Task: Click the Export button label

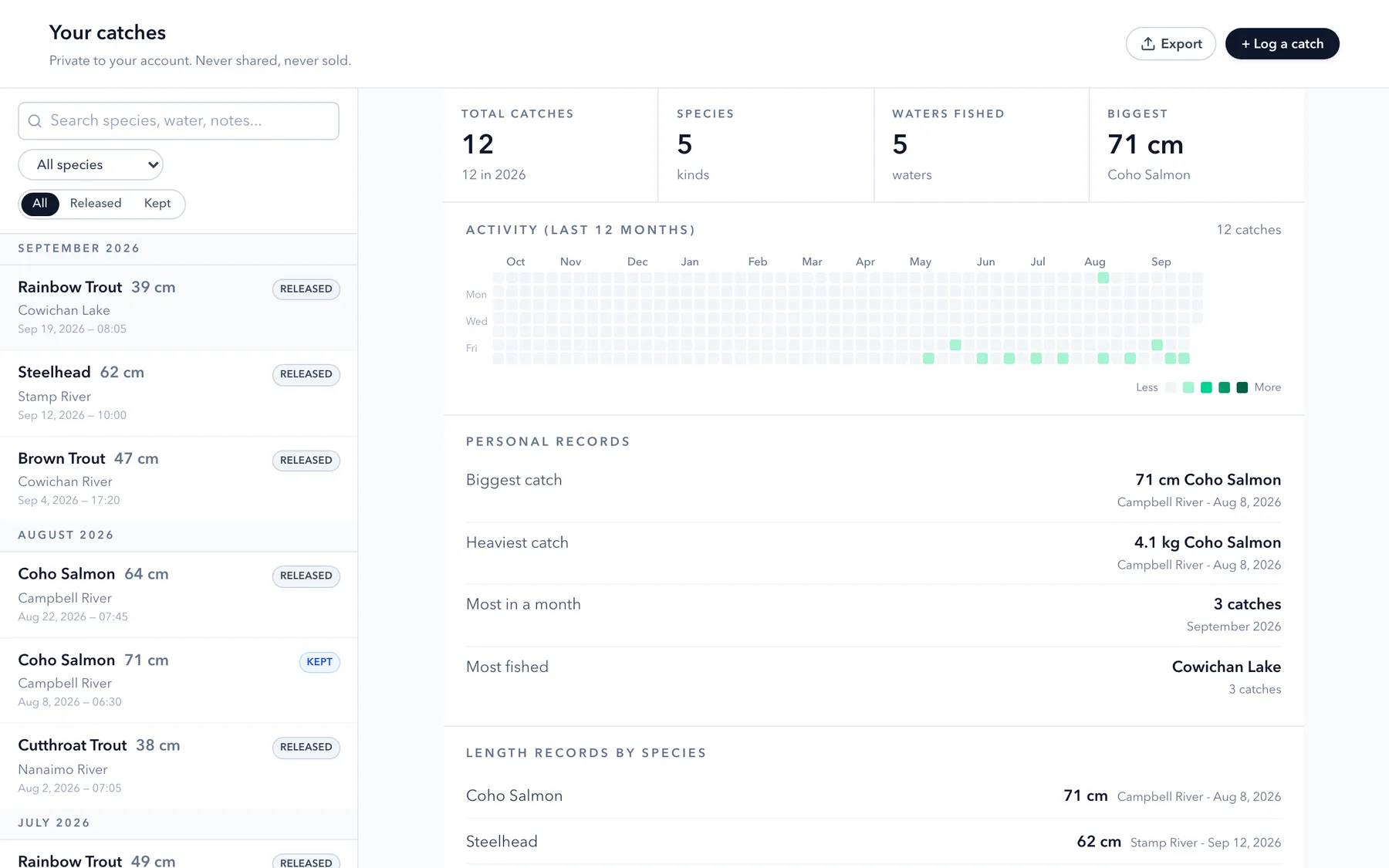Action: click(x=1181, y=44)
